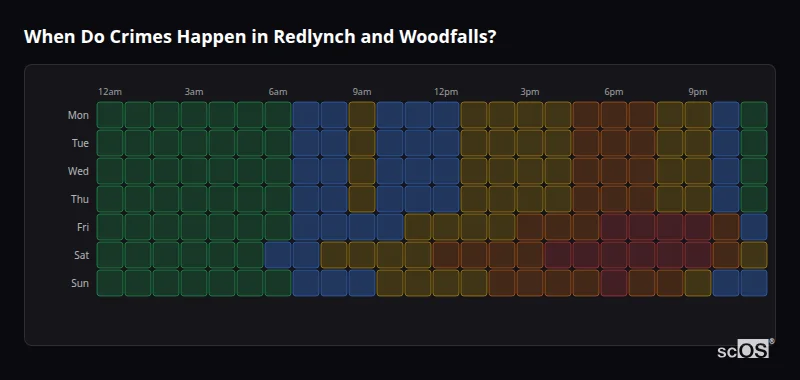Click the 3pm column label

click(x=530, y=92)
